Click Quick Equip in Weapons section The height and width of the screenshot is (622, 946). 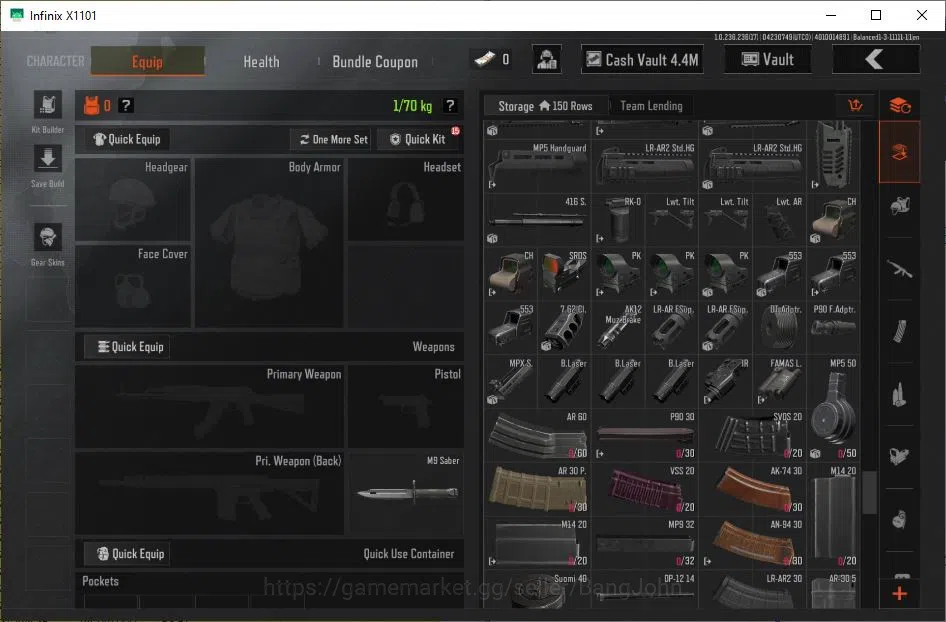tap(127, 347)
